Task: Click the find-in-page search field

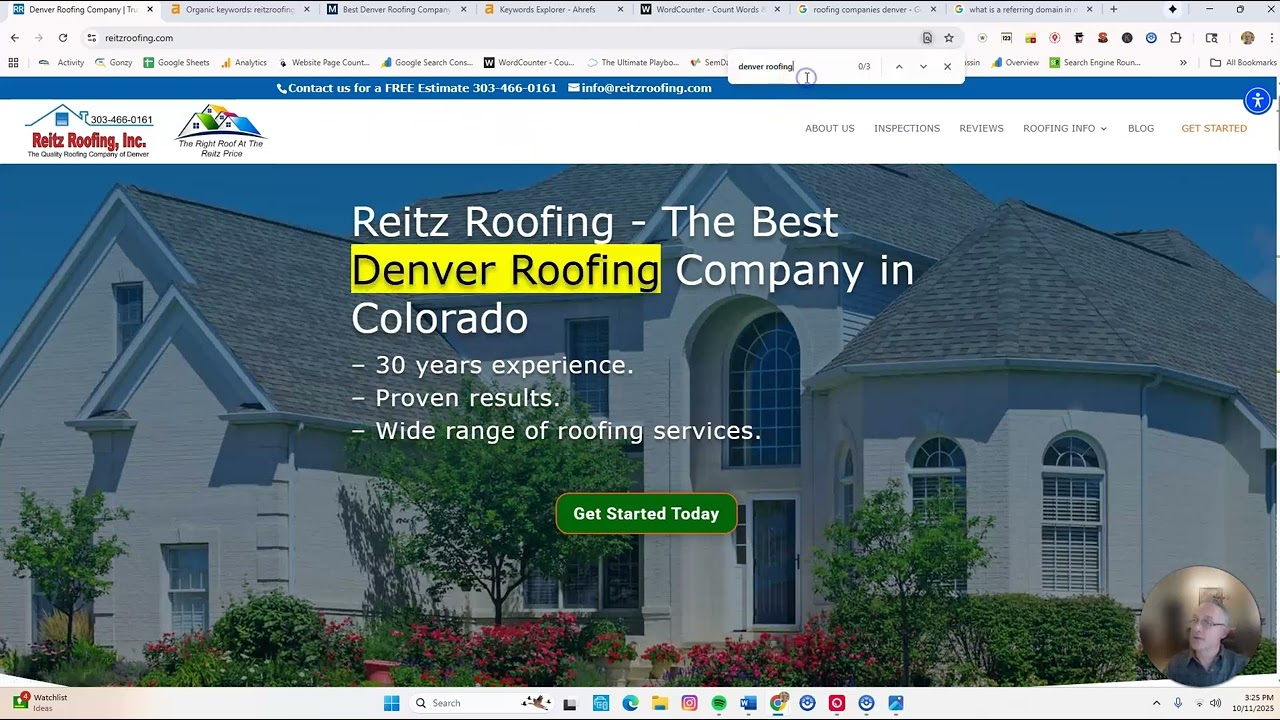Action: [x=795, y=66]
